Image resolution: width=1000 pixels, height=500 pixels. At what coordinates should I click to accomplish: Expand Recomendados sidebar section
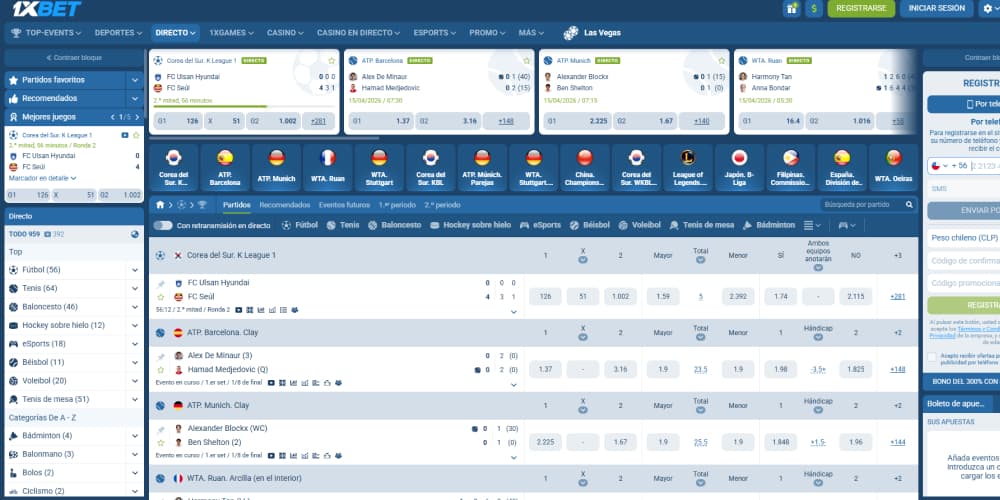(135, 98)
